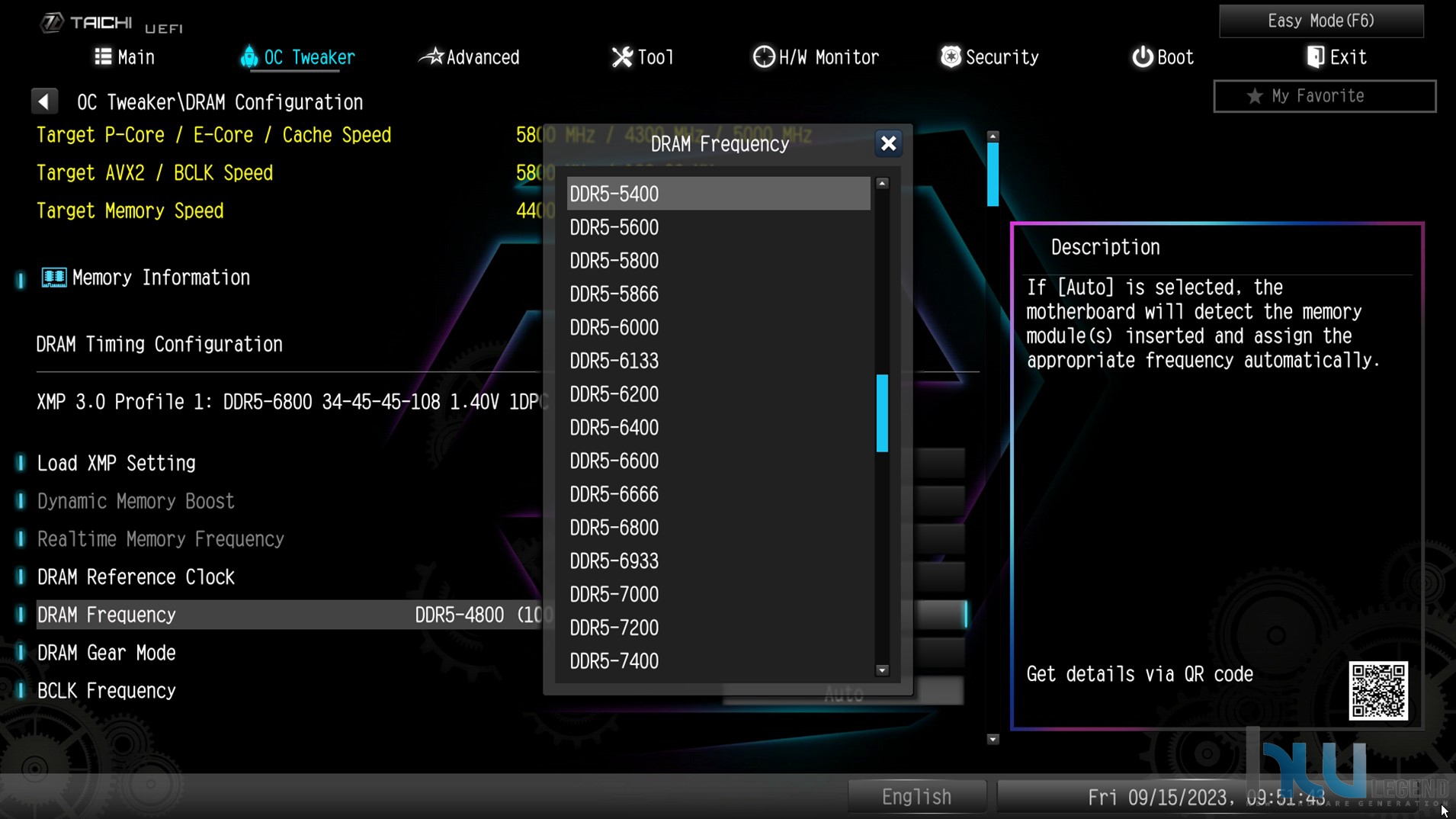Click the Security shield icon
This screenshot has width=1456, height=819.
click(951, 56)
